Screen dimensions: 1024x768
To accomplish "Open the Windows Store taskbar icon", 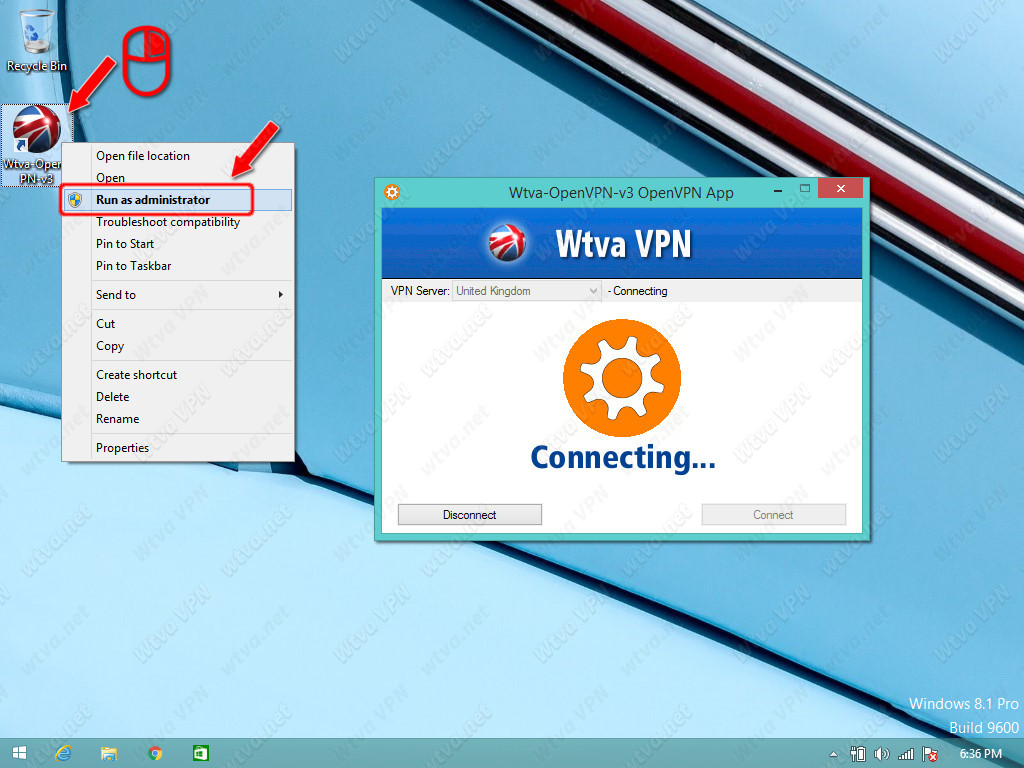I will pos(200,753).
